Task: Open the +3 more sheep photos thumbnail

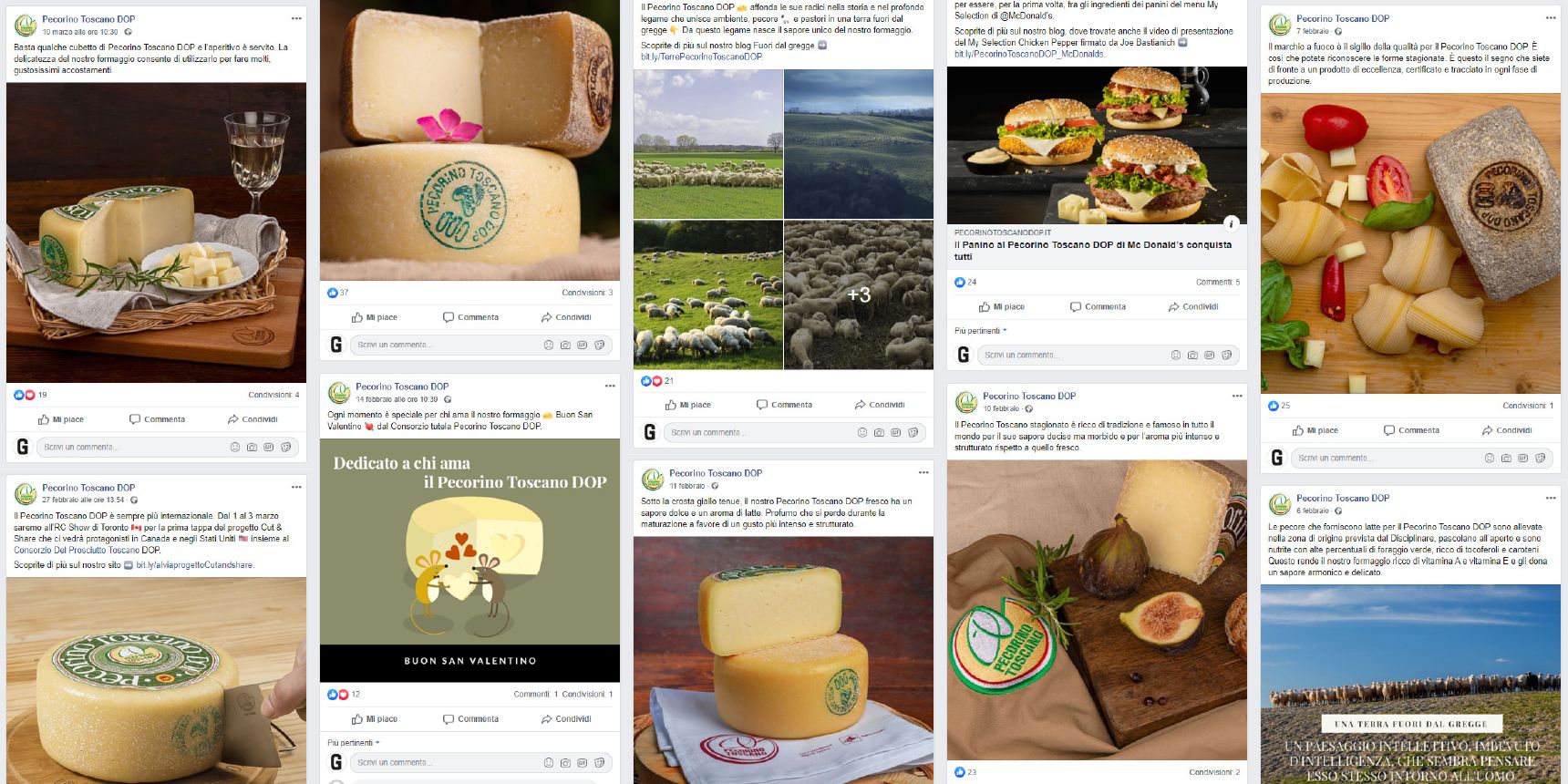Action: (x=859, y=294)
